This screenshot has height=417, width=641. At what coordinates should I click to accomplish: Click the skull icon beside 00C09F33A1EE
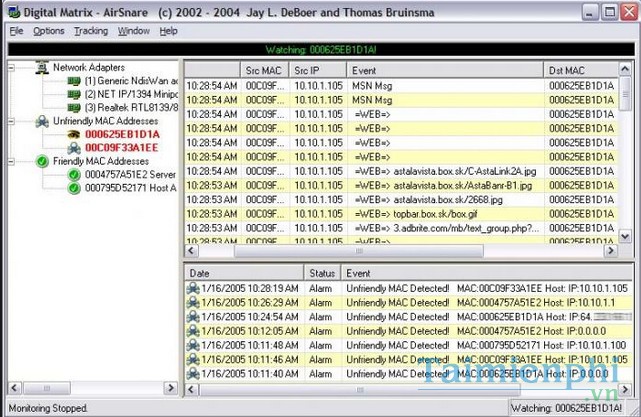pos(73,147)
